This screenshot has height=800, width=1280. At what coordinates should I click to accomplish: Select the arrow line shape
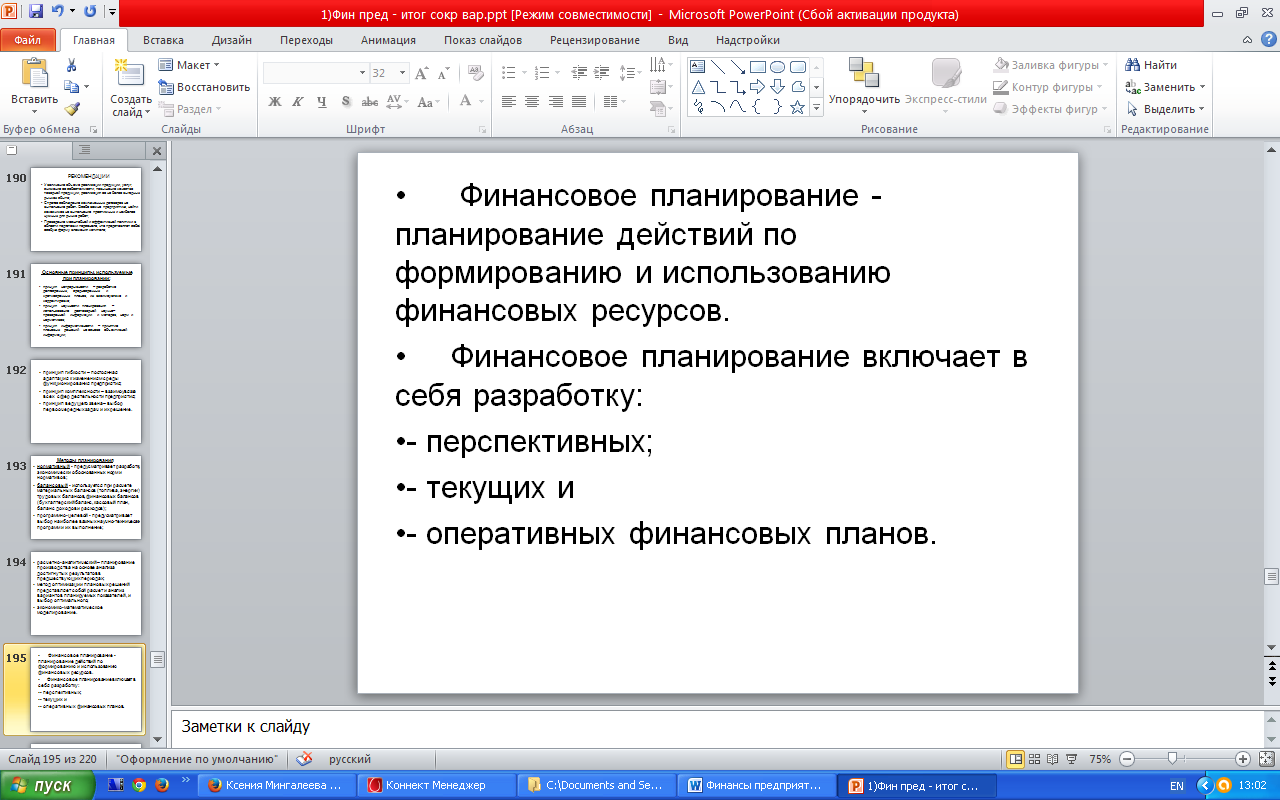(x=738, y=67)
